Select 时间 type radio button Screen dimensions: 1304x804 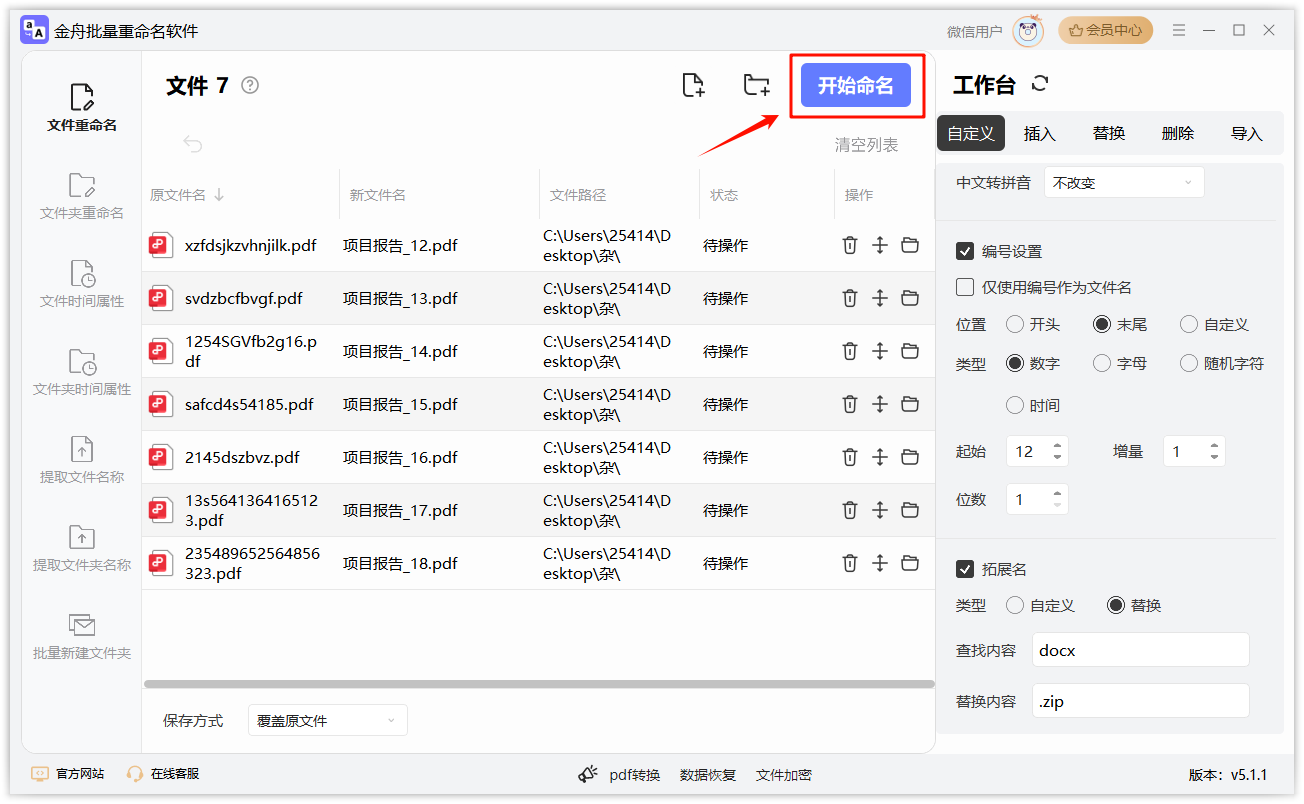click(x=1014, y=405)
